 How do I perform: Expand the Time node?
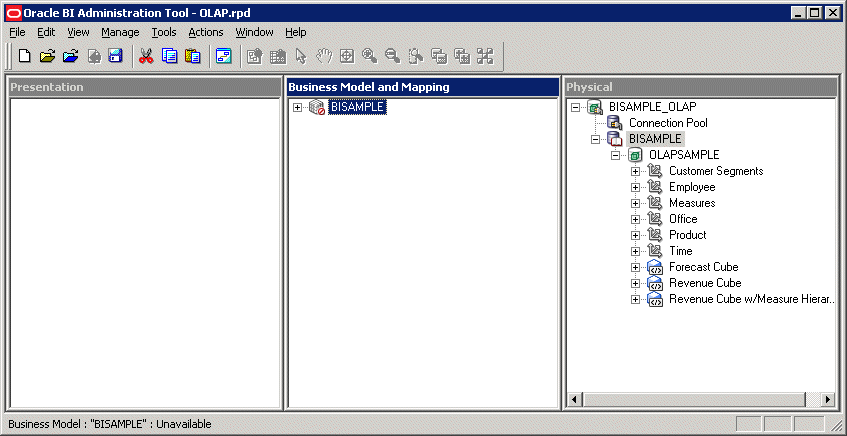point(635,251)
